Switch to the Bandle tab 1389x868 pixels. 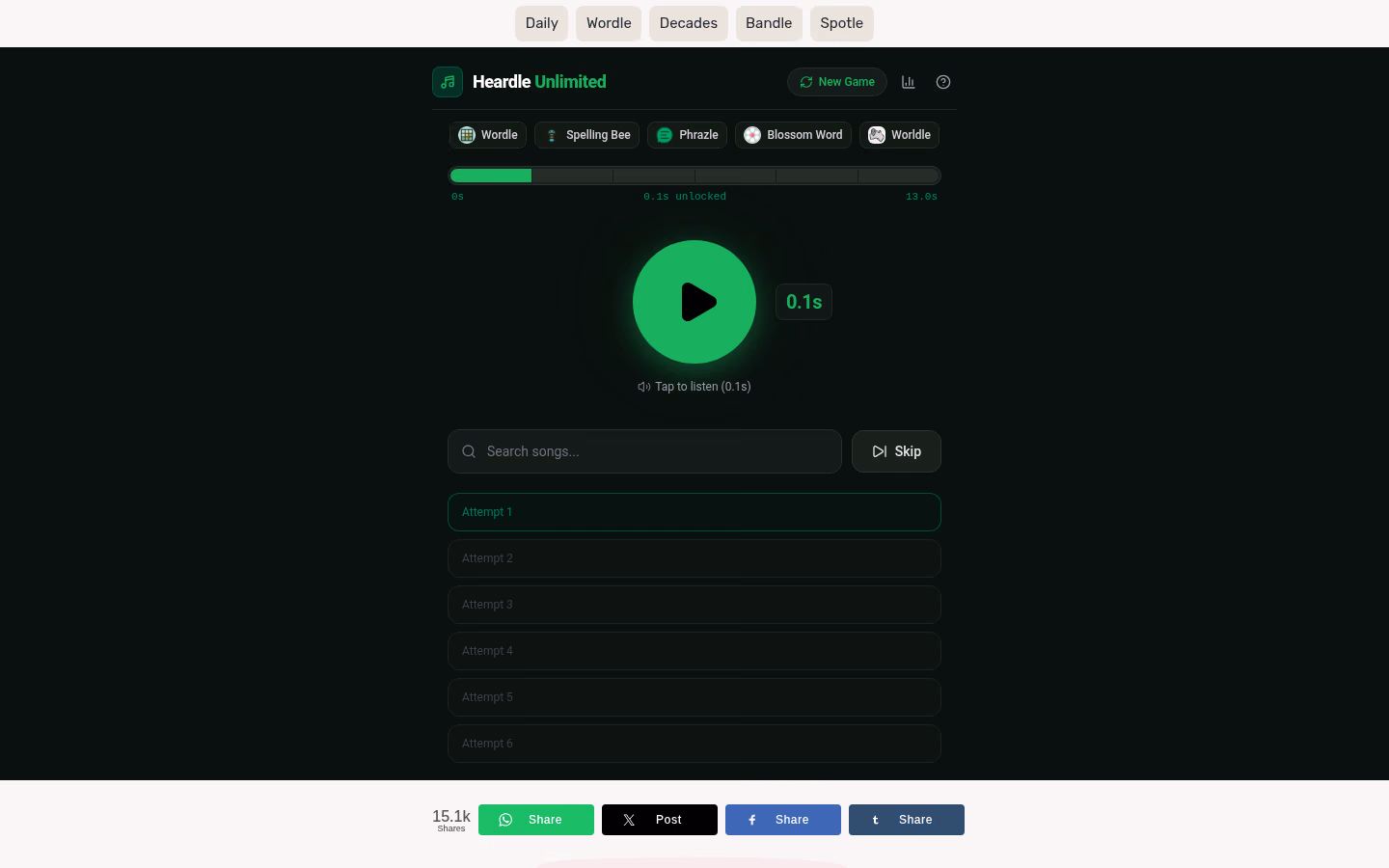[769, 23]
